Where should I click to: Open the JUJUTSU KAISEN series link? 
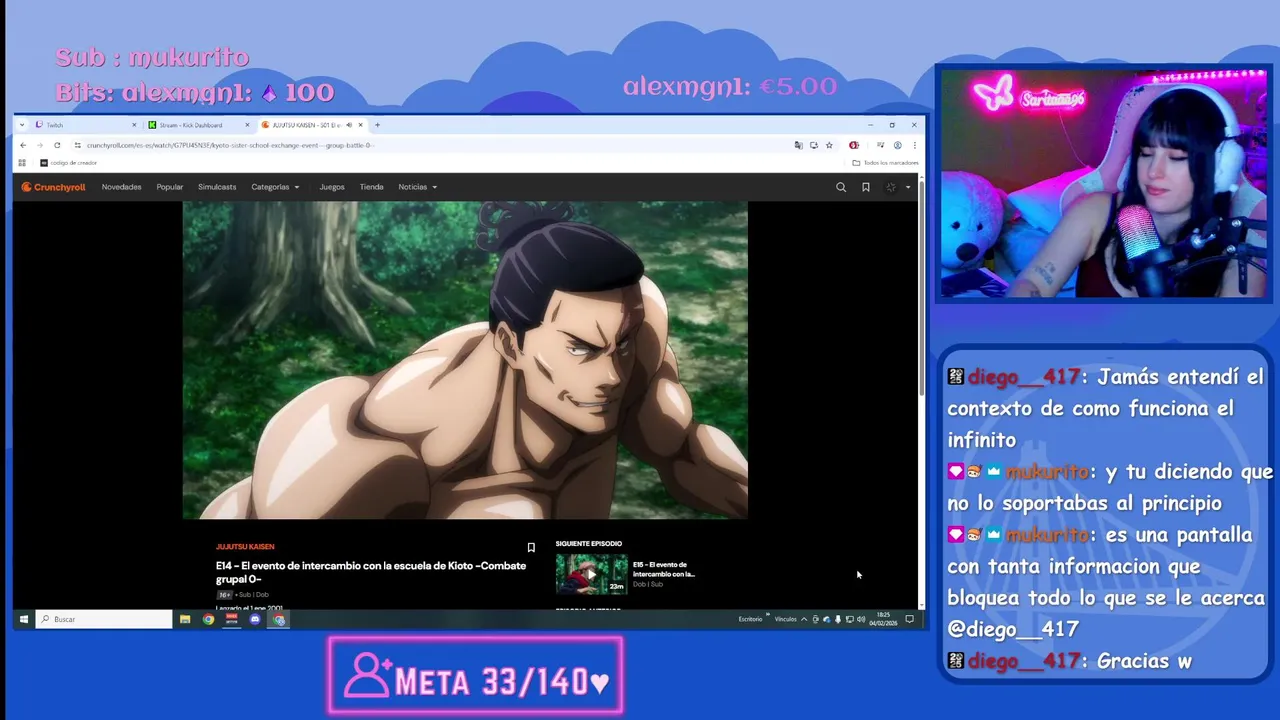[245, 547]
